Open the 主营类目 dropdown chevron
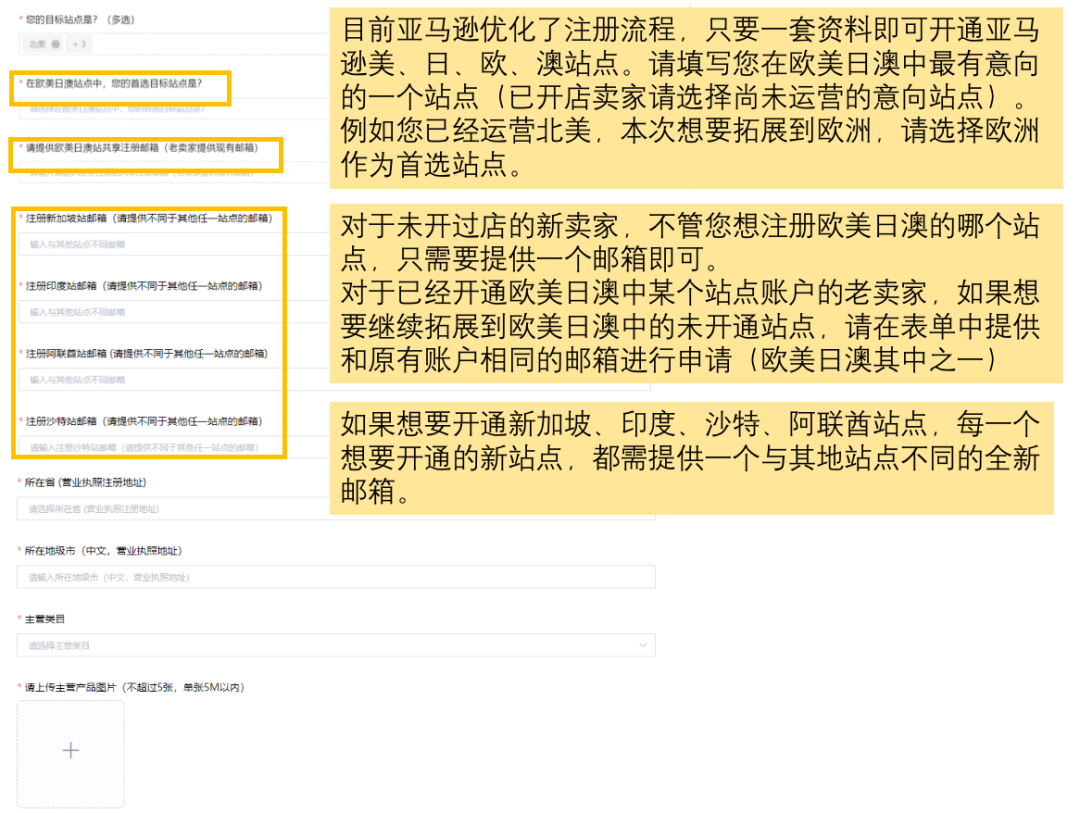The width and height of the screenshot is (1080, 813). click(x=643, y=646)
